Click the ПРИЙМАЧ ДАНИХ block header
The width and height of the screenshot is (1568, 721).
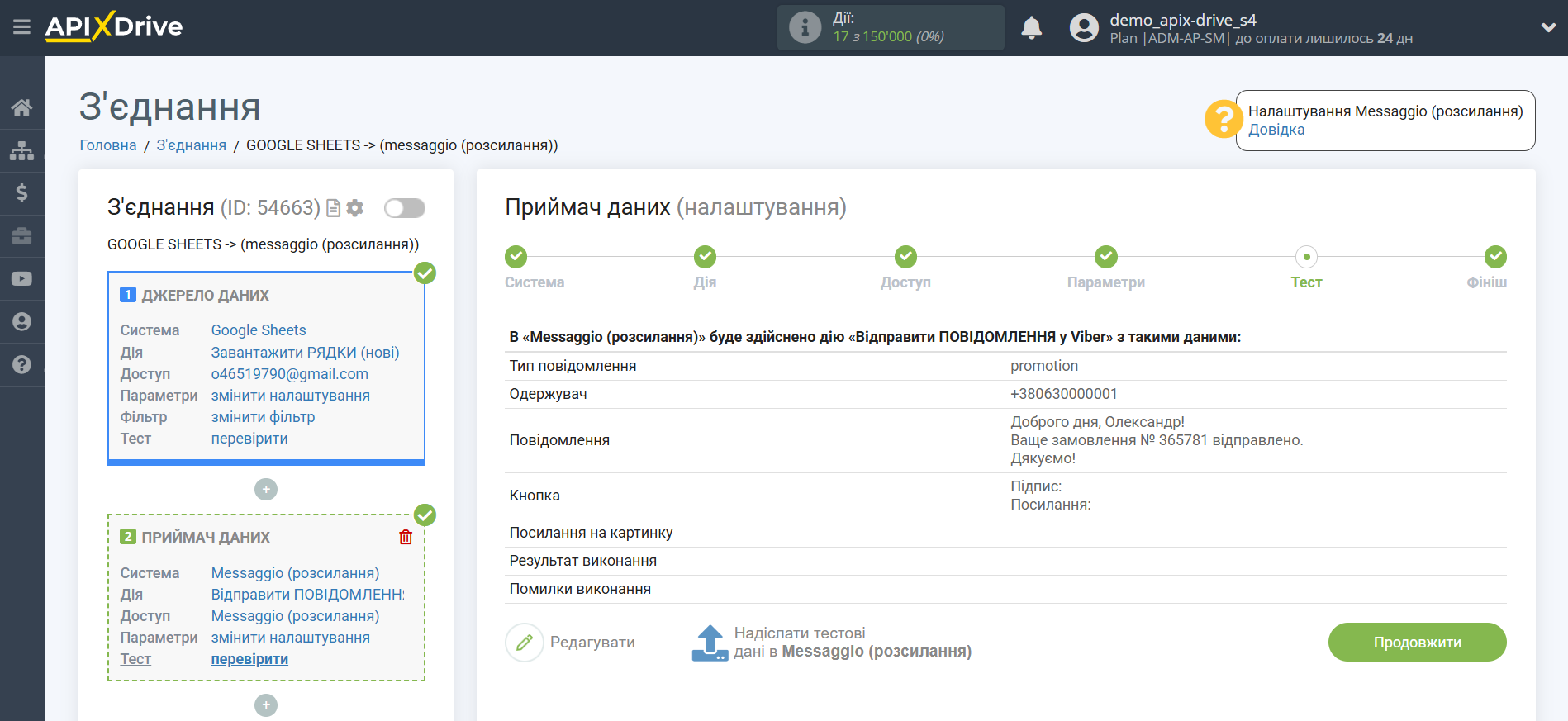(x=206, y=538)
